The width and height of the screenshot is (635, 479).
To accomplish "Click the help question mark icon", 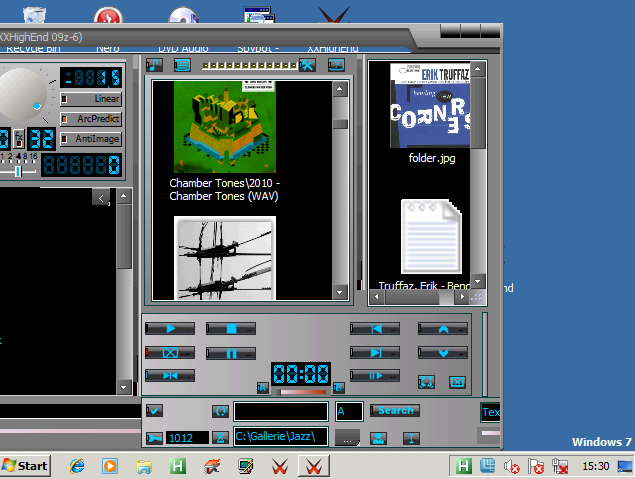I will [337, 65].
